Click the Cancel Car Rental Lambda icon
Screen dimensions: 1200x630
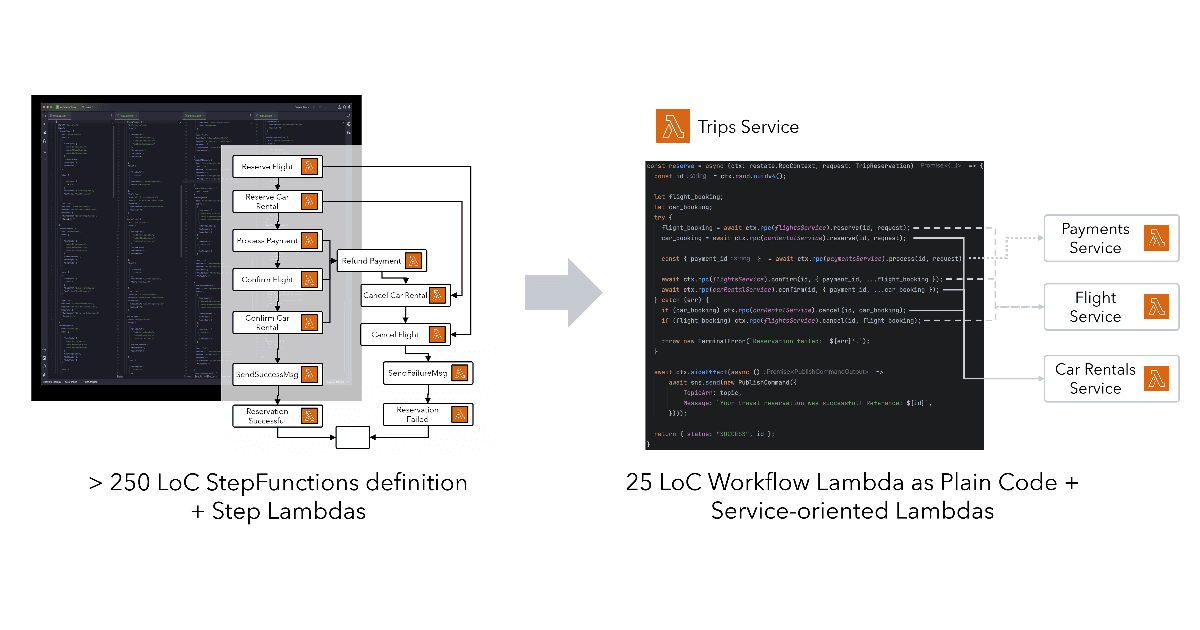(438, 296)
